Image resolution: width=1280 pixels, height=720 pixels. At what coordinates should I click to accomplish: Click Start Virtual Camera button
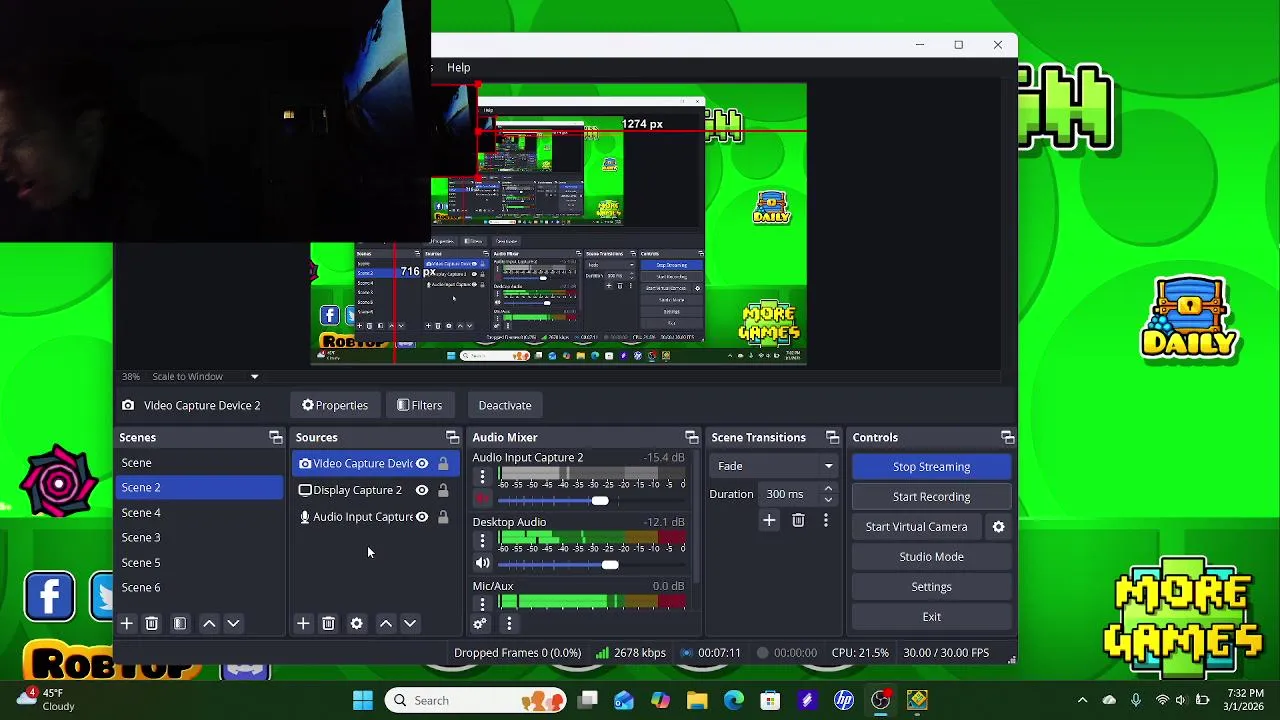pos(916,527)
